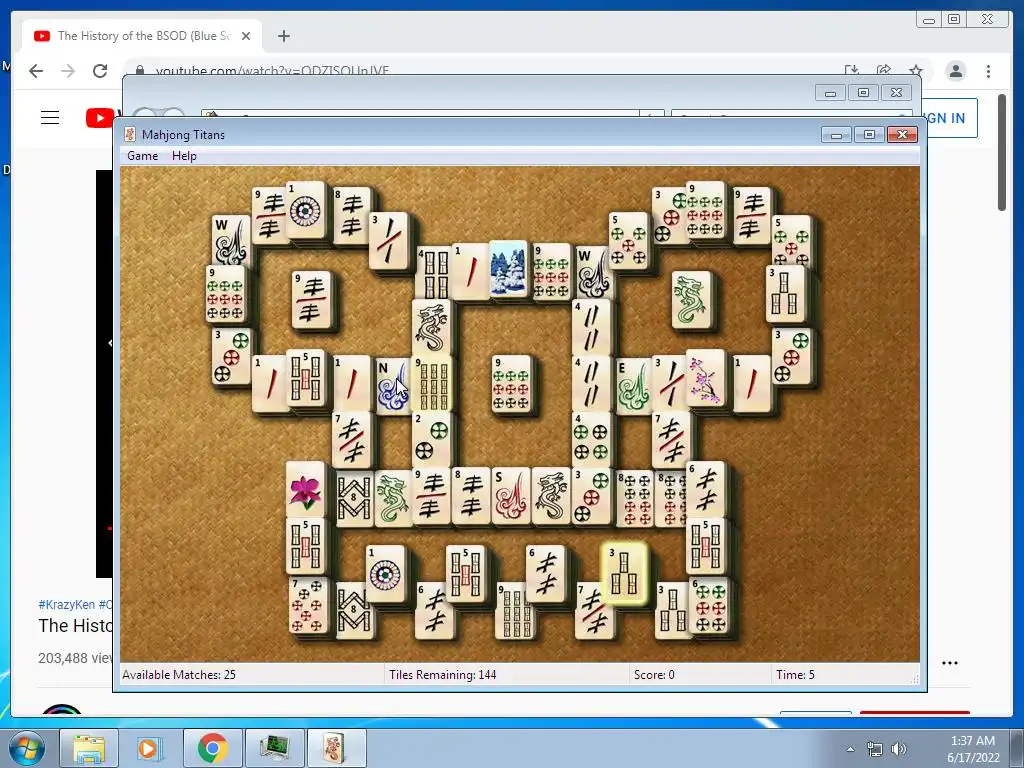Switch to The History of the BSOD tab

tap(142, 36)
